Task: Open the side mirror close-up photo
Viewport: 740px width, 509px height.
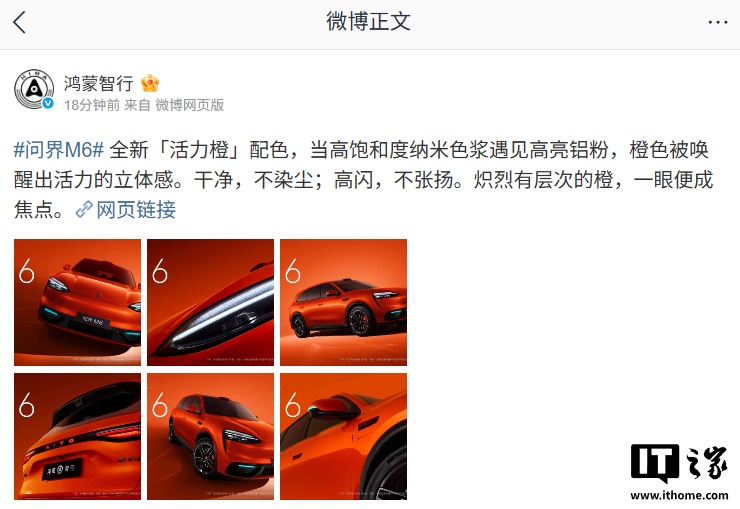Action: click(344, 436)
